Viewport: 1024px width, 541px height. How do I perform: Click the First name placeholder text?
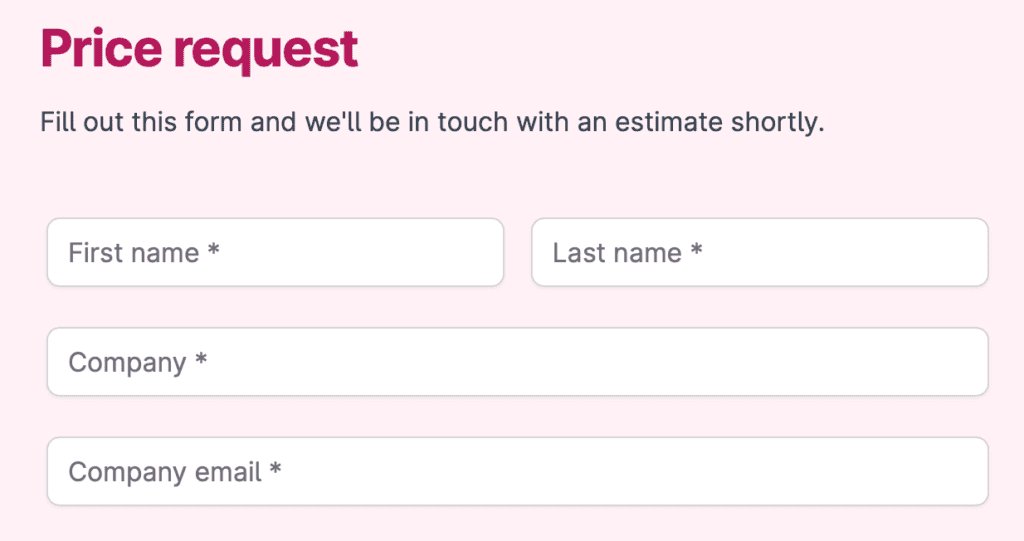tap(134, 253)
